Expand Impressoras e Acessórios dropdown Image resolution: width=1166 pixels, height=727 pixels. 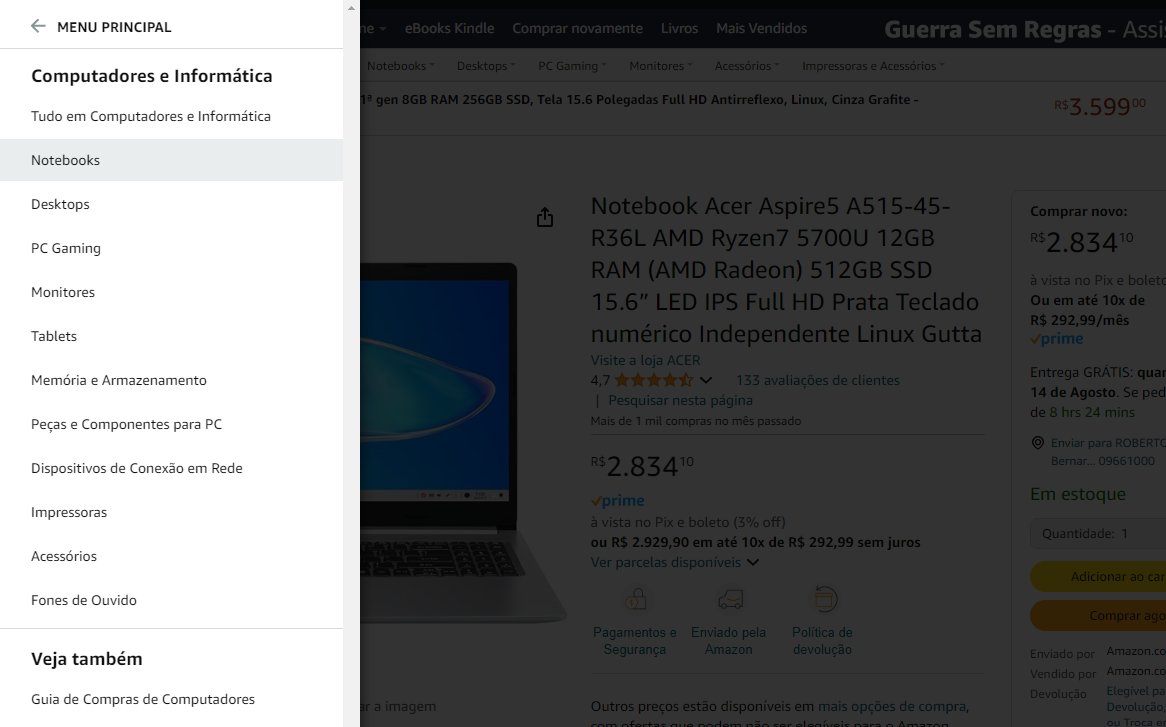873,65
